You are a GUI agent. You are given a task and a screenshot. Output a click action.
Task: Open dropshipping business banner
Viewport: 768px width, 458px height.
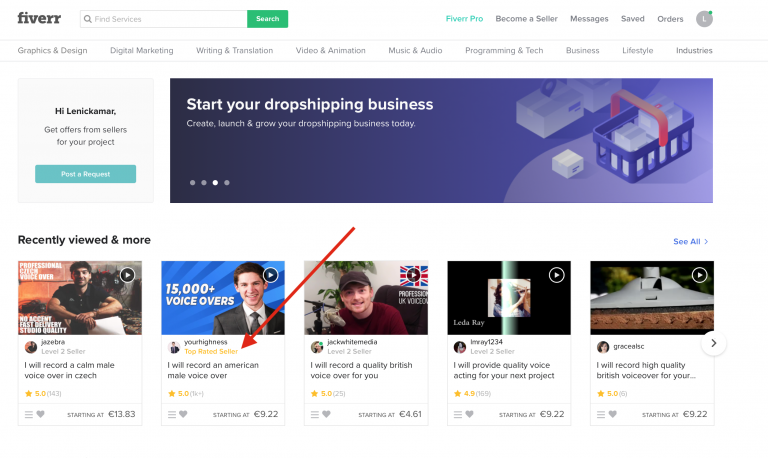(x=441, y=141)
